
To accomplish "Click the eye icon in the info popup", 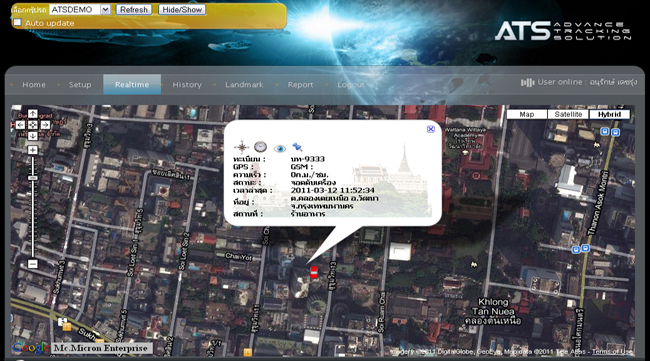I will coord(280,148).
